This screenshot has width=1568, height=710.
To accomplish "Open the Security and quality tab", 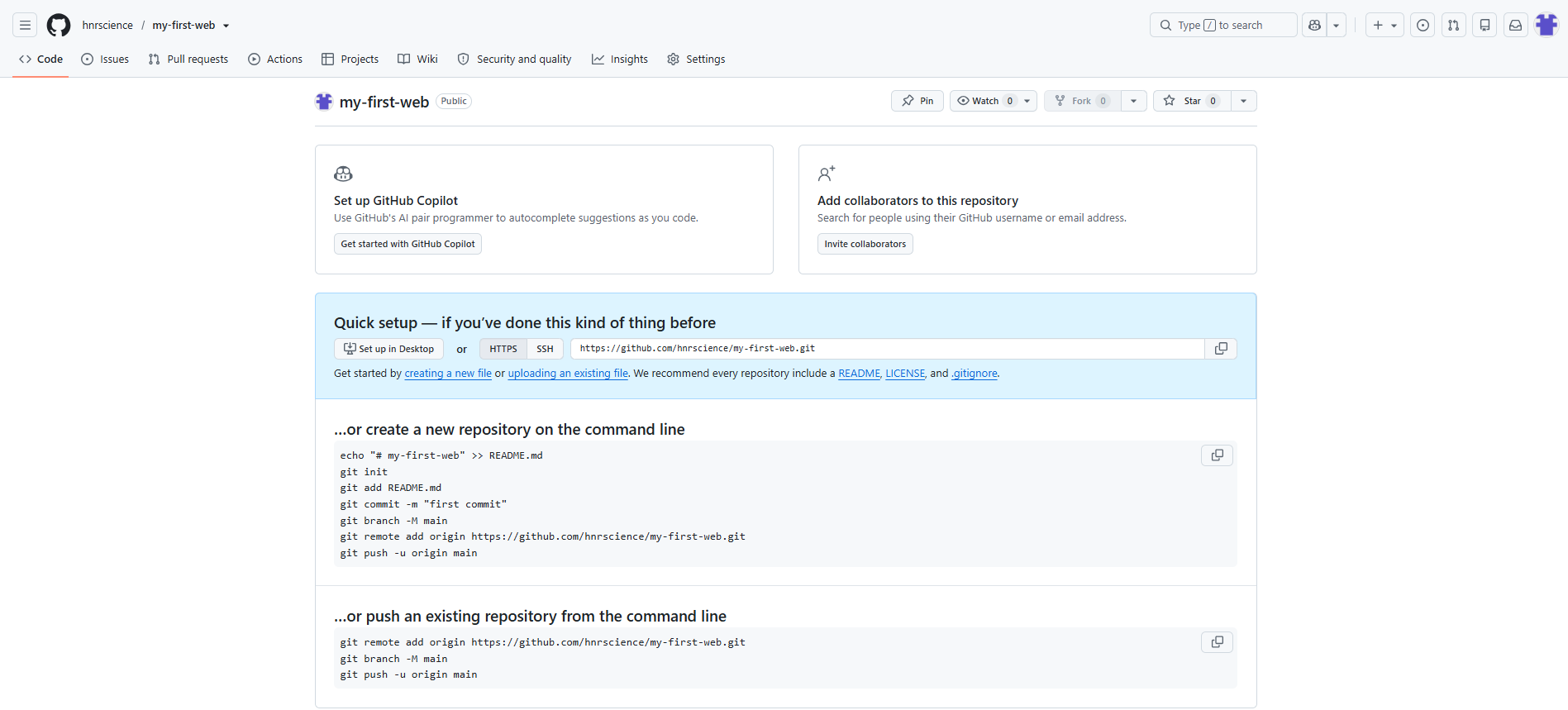I will click(514, 59).
